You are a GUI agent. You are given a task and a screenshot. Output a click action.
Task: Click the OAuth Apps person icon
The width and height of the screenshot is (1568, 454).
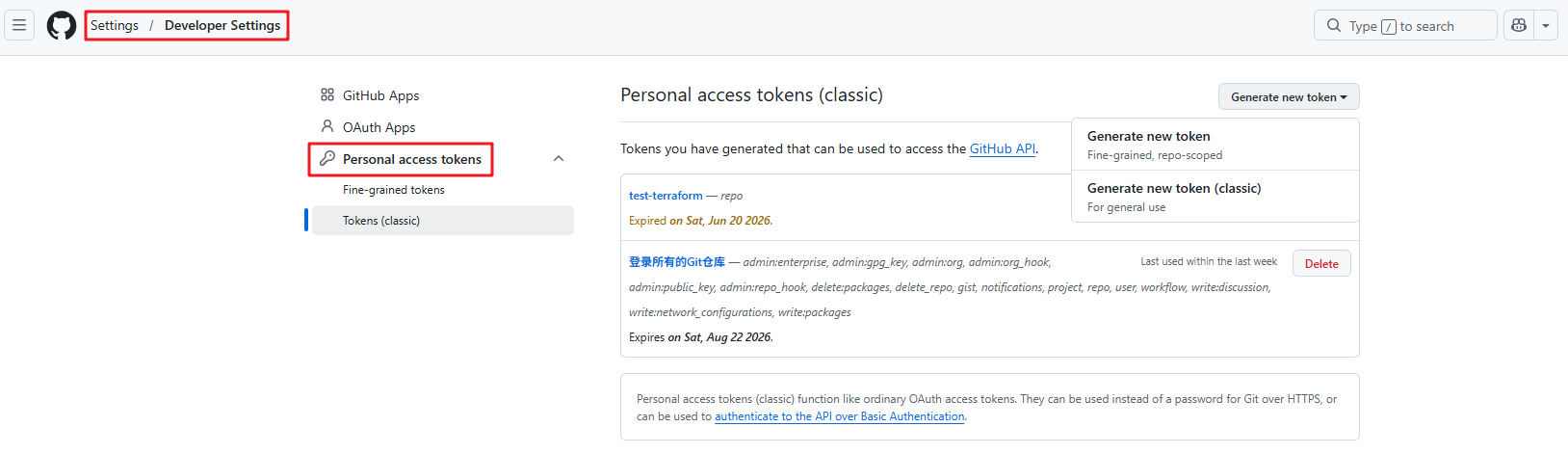(327, 126)
